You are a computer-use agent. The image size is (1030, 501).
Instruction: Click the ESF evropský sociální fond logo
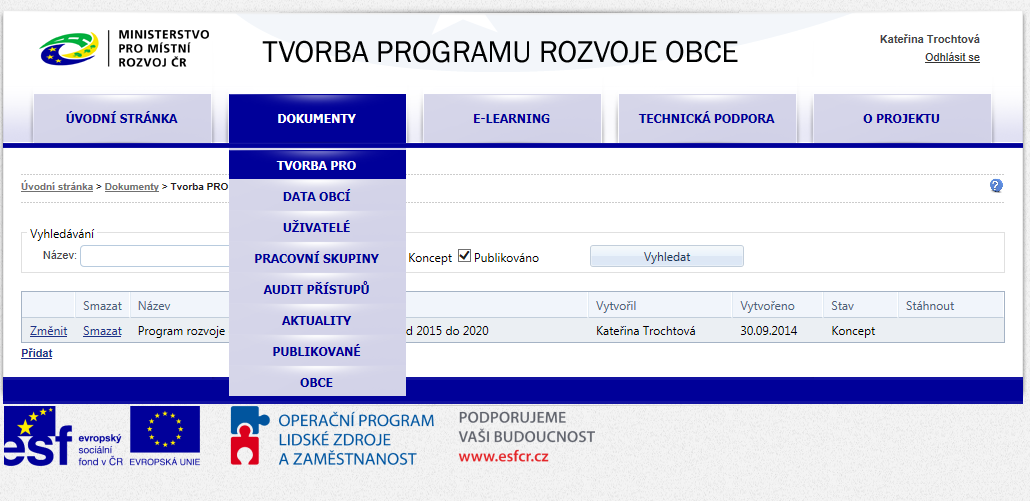tap(63, 436)
